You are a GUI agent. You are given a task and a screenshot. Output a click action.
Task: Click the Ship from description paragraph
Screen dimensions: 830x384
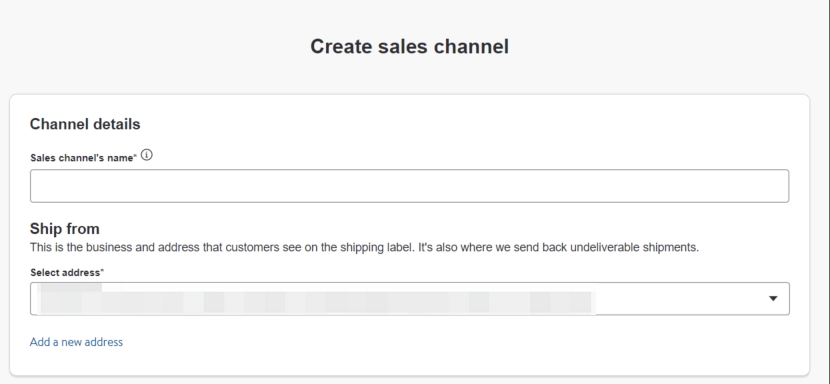[364, 247]
